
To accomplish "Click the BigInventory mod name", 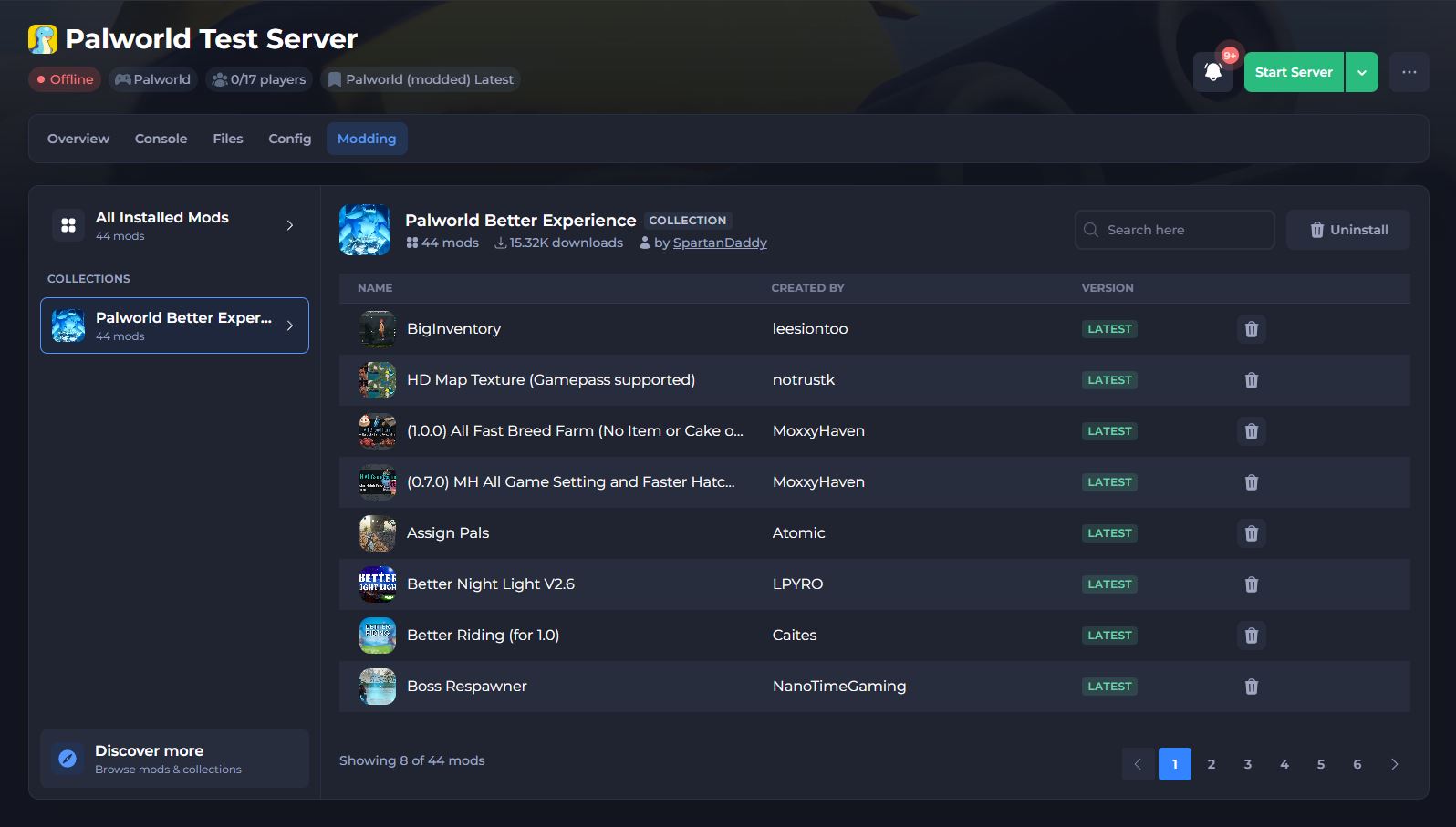I will click(x=453, y=329).
